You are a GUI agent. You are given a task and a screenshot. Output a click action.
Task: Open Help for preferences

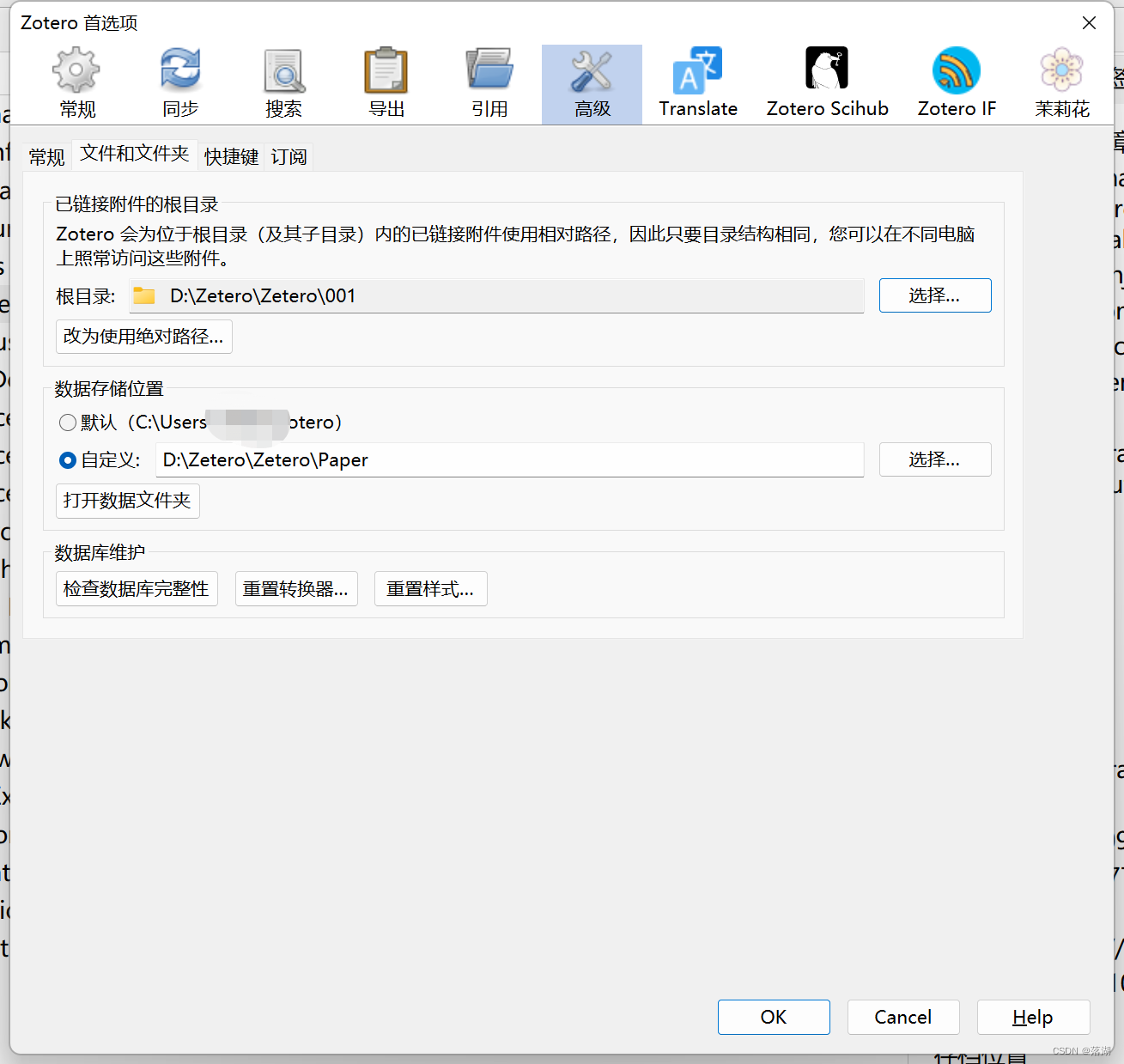1033,1017
